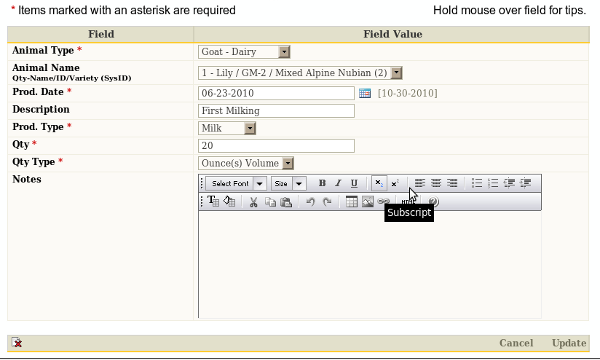
Task: Copy selected text in editor
Action: click(x=270, y=202)
